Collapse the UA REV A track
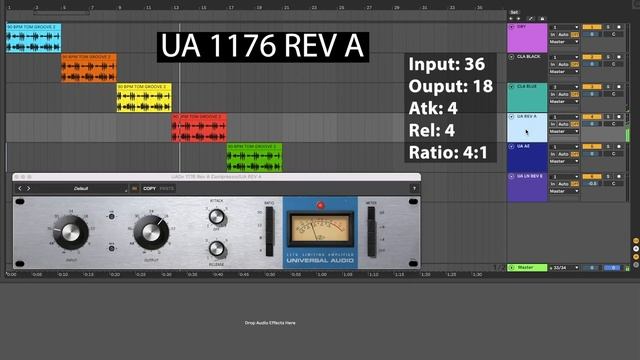 click(x=511, y=117)
